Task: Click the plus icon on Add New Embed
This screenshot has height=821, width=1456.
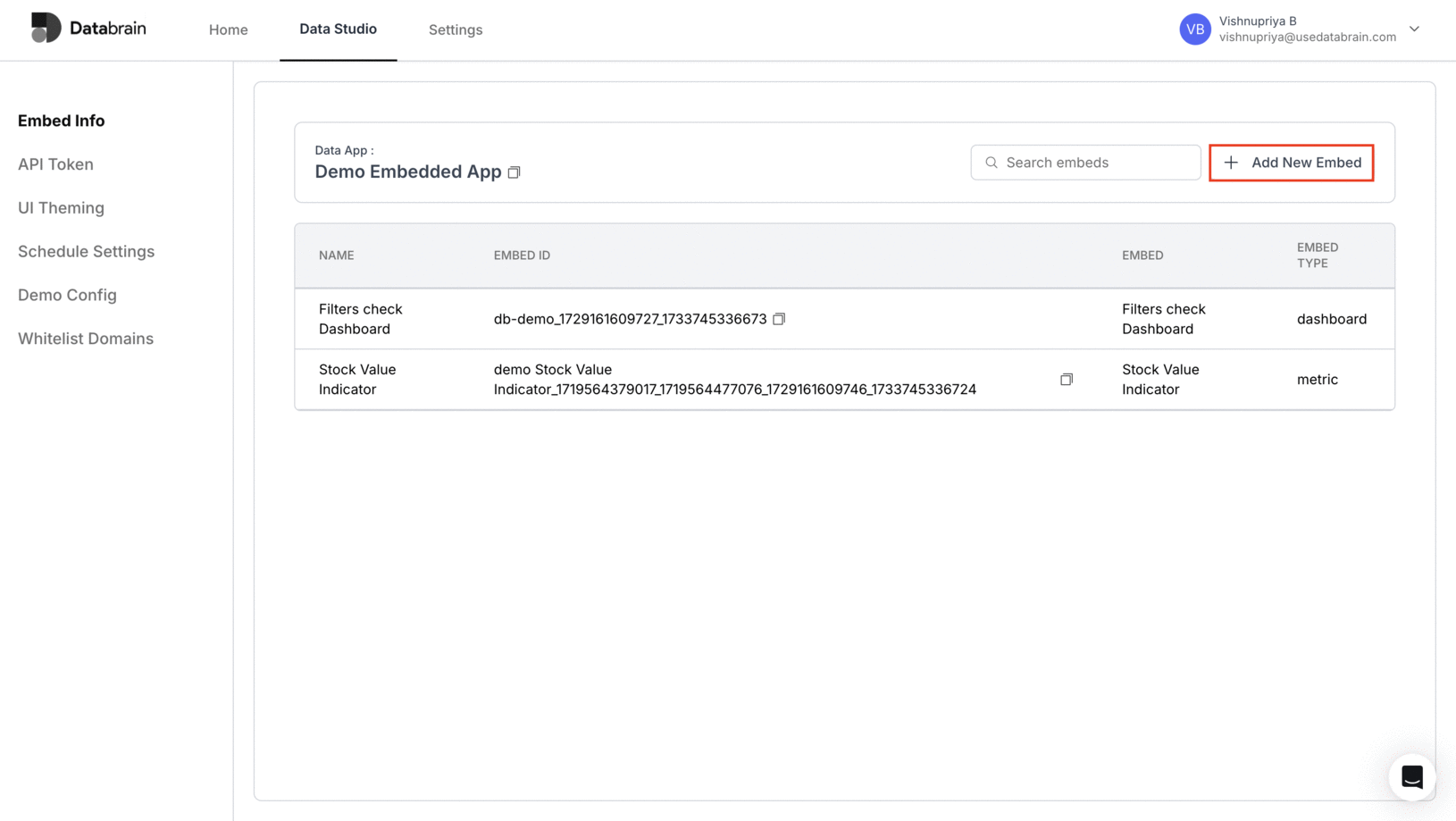Action: [x=1230, y=163]
